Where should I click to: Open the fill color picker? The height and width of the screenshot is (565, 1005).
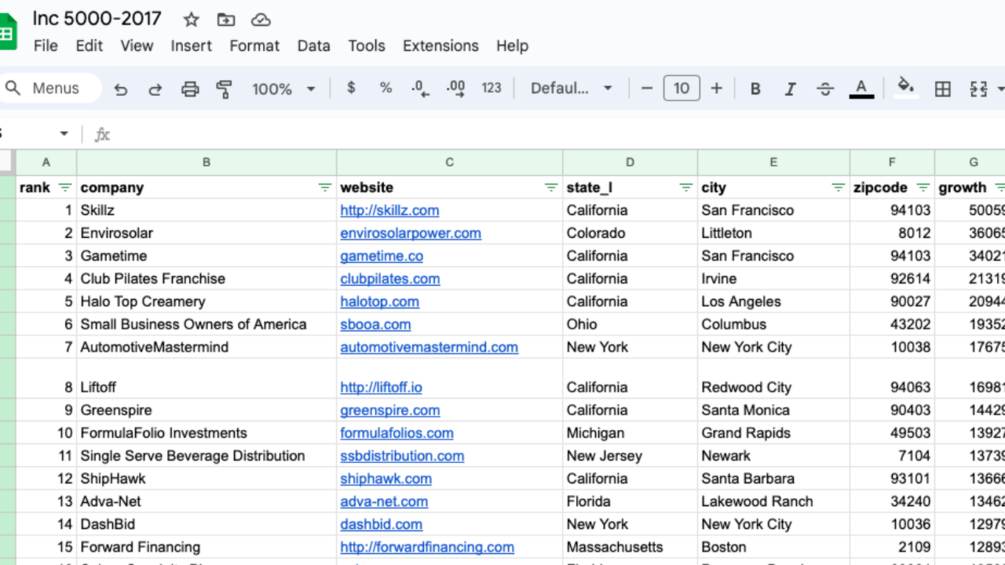tap(906, 88)
